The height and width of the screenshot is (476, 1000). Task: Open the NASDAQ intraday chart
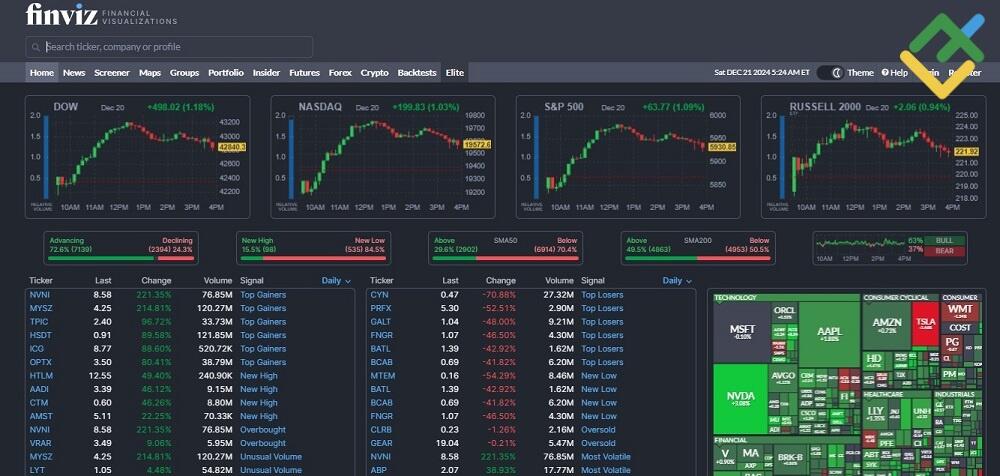tap(382, 157)
